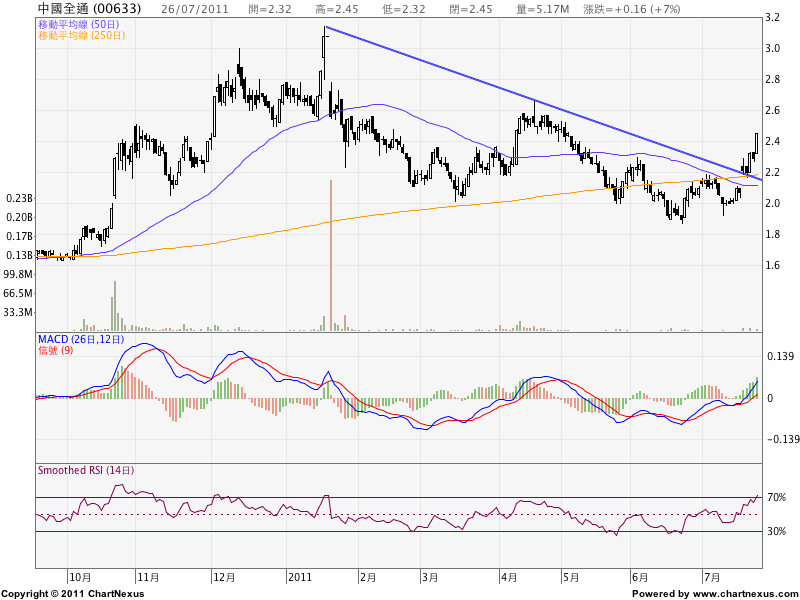Image resolution: width=800 pixels, height=600 pixels.
Task: Click the 5月 time axis marker
Action: [571, 578]
